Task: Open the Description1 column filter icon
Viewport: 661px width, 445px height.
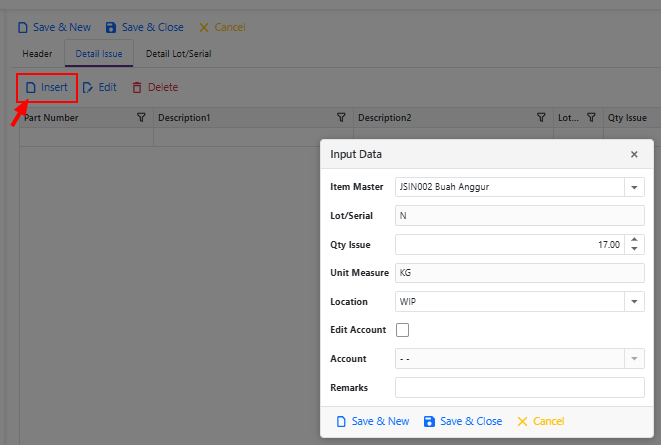Action: (x=341, y=118)
